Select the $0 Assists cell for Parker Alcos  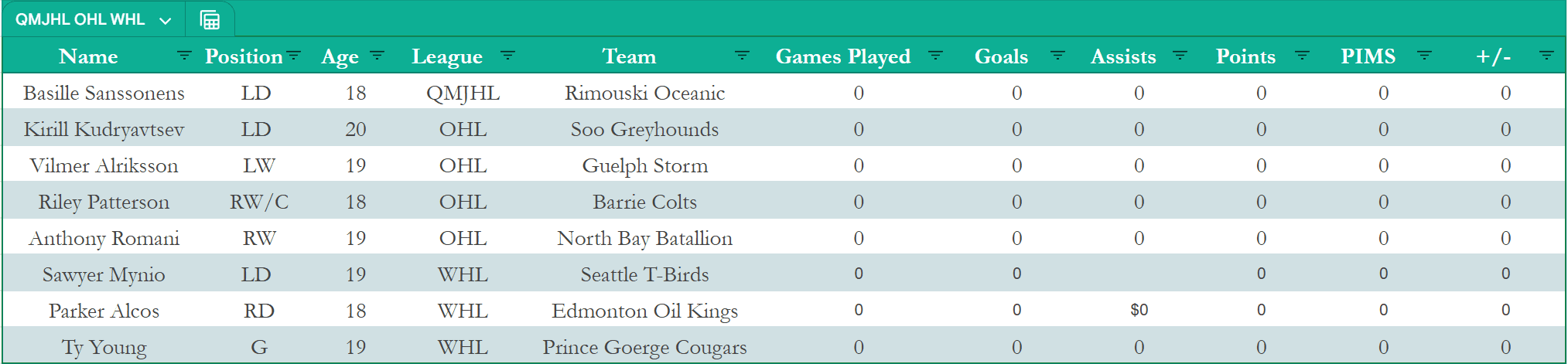point(1139,311)
